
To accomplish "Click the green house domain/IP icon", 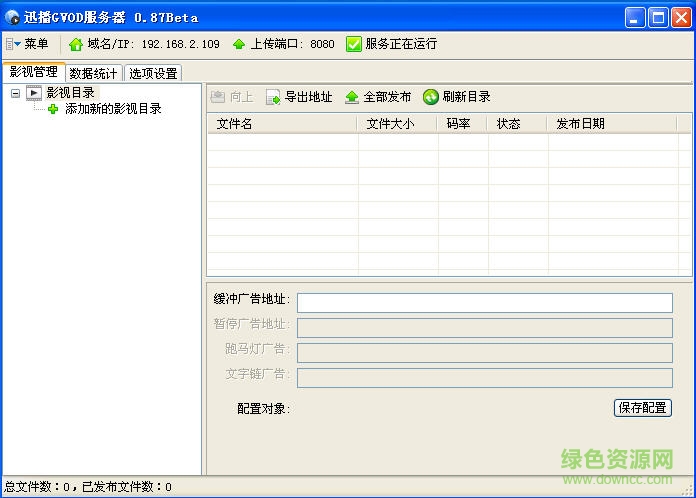I will 76,44.
